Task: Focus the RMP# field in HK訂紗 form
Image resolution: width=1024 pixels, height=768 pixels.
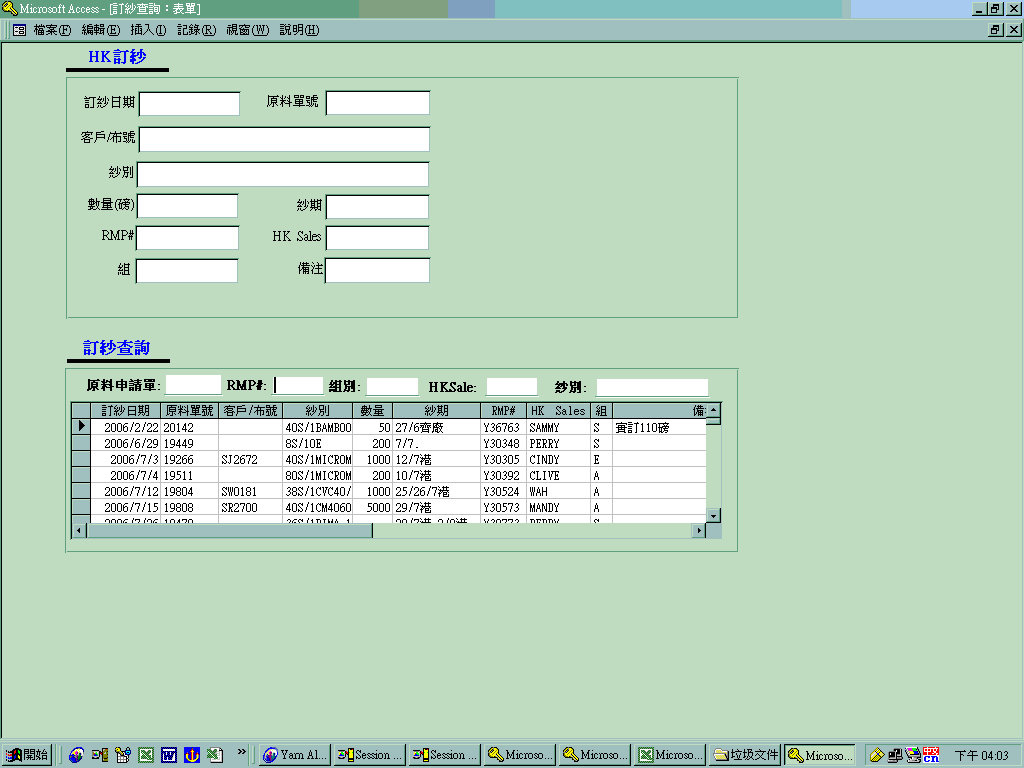Action: [x=187, y=238]
